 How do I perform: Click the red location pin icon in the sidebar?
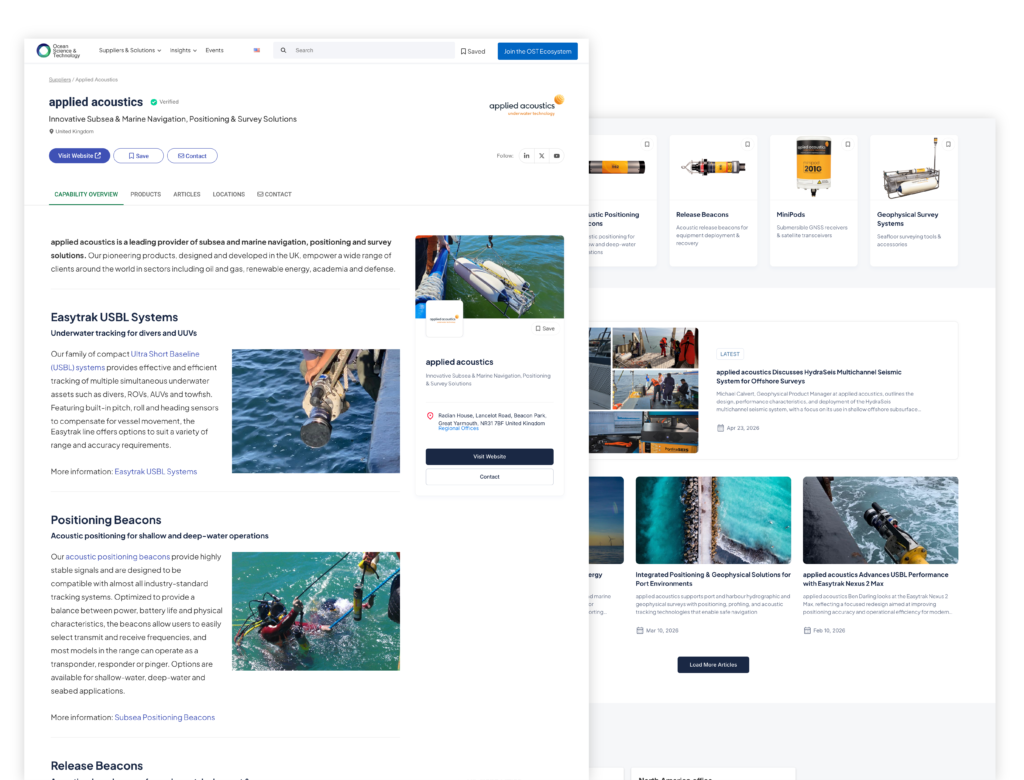tap(430, 415)
